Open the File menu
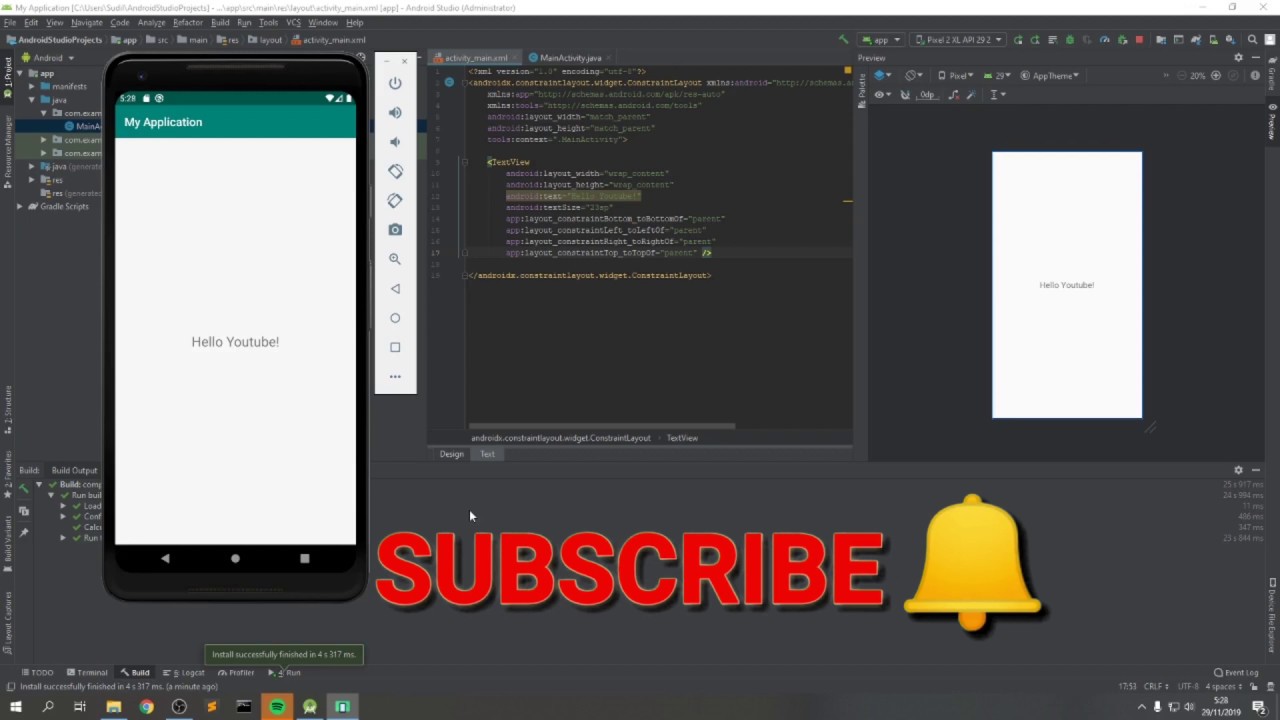 10,22
